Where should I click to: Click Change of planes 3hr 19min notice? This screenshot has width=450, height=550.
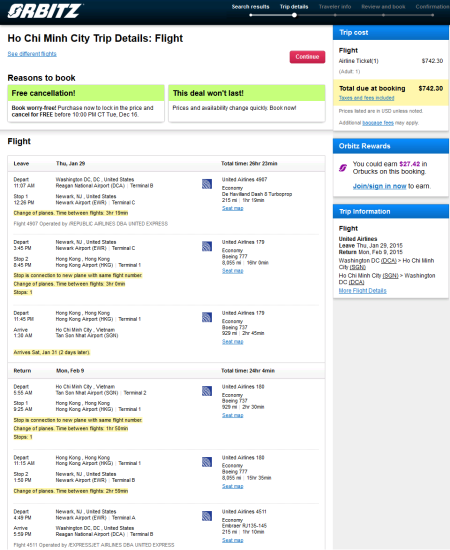(x=71, y=213)
